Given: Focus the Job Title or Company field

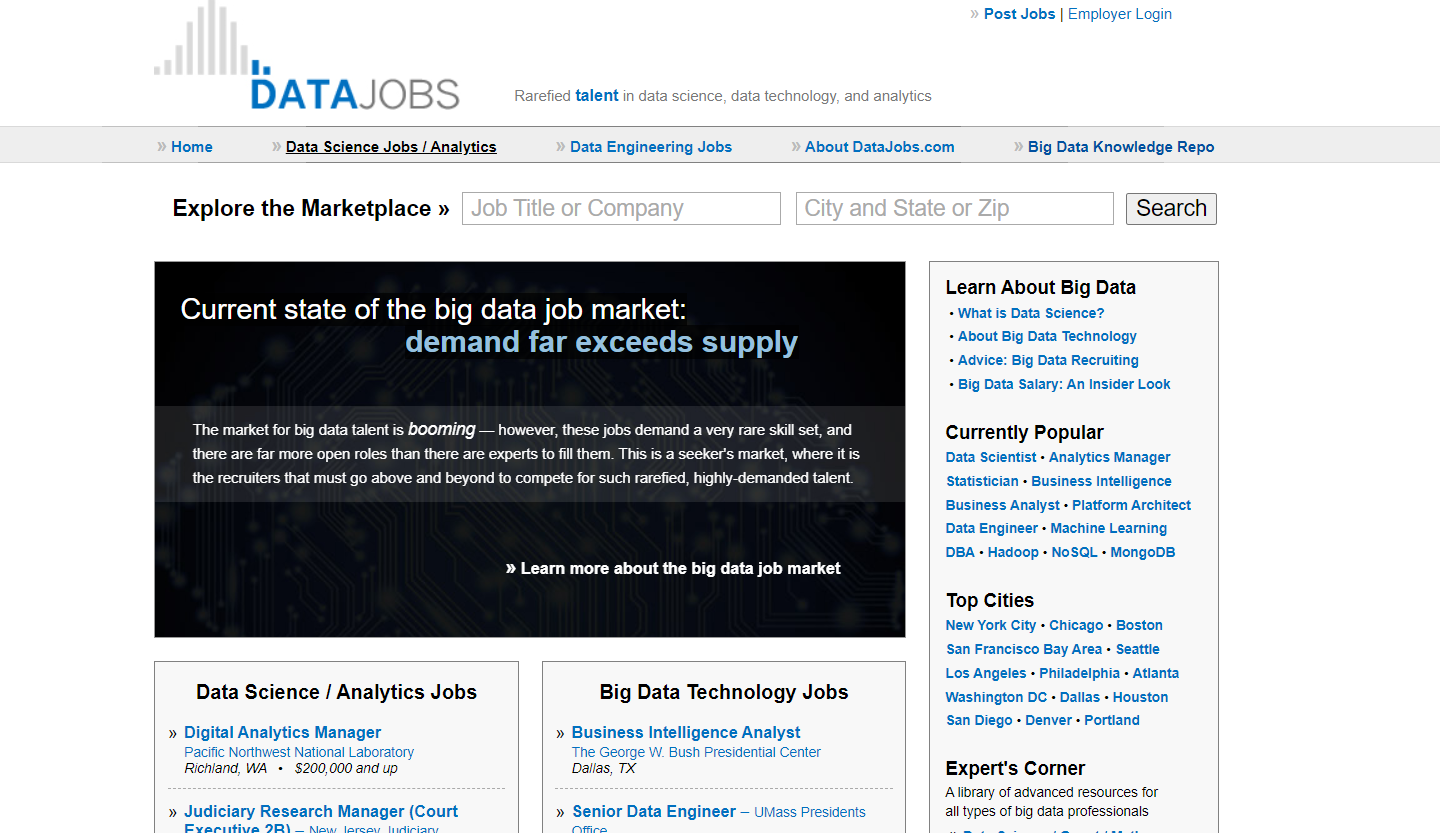Looking at the screenshot, I should coord(621,208).
